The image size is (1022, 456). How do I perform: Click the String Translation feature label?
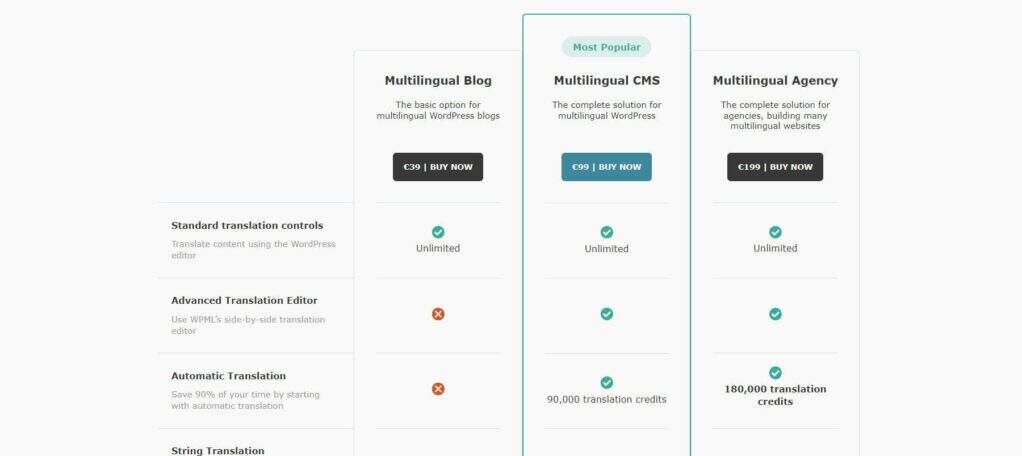click(217, 451)
